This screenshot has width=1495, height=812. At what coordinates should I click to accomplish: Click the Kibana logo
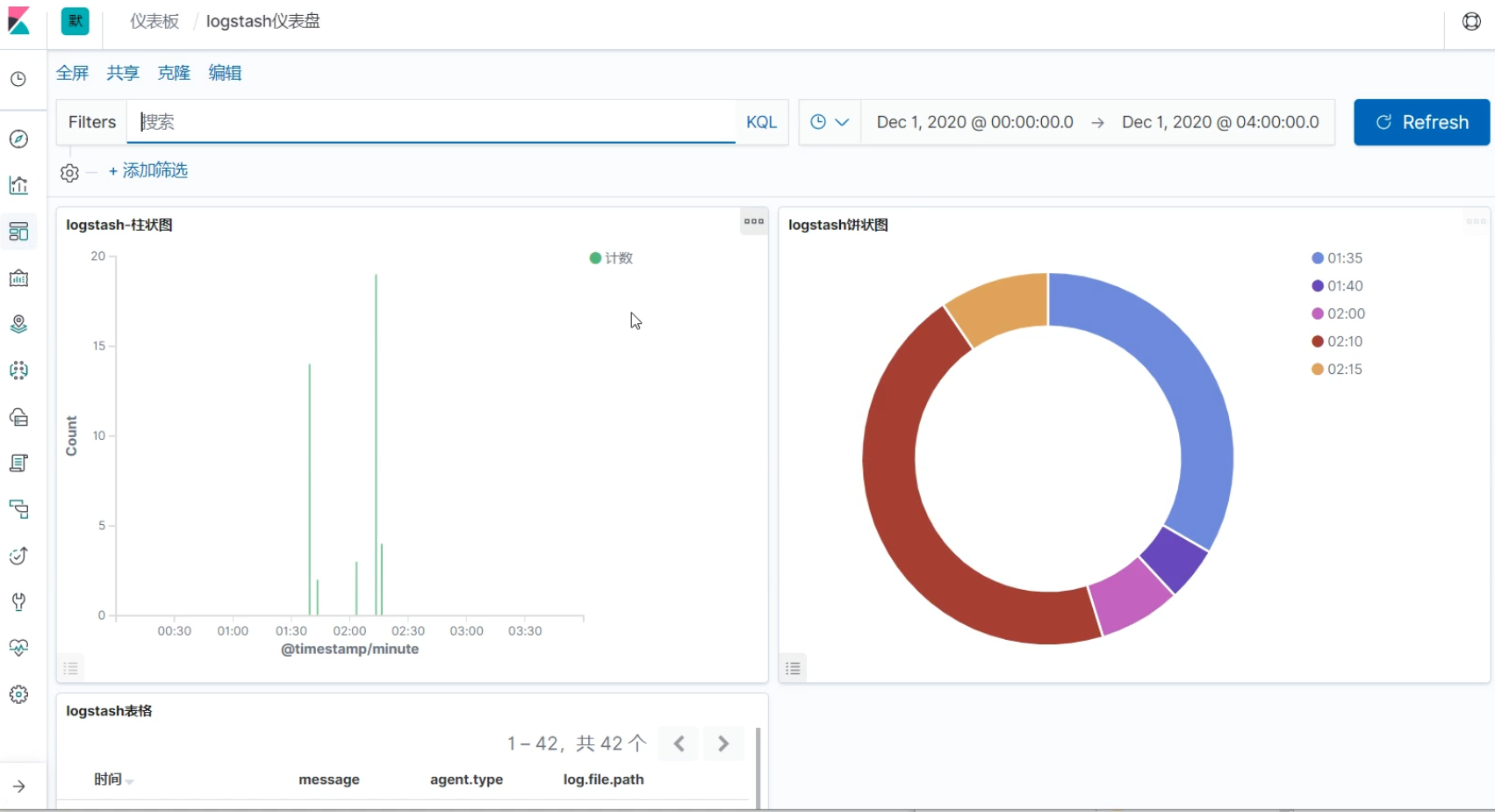coord(18,21)
